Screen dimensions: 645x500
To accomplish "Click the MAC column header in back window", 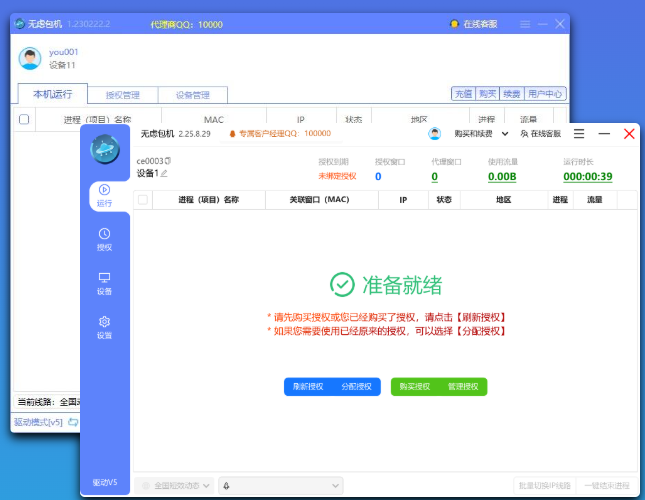I will tap(214, 119).
